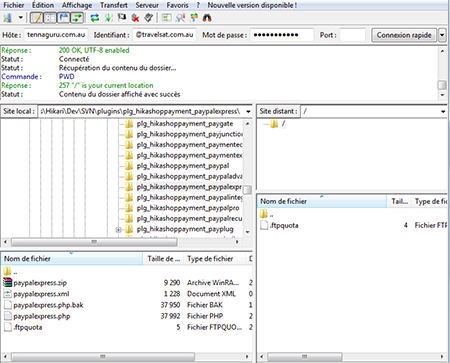The image size is (450, 363).
Task: Toggle the local directory tree view
Action: point(50,18)
